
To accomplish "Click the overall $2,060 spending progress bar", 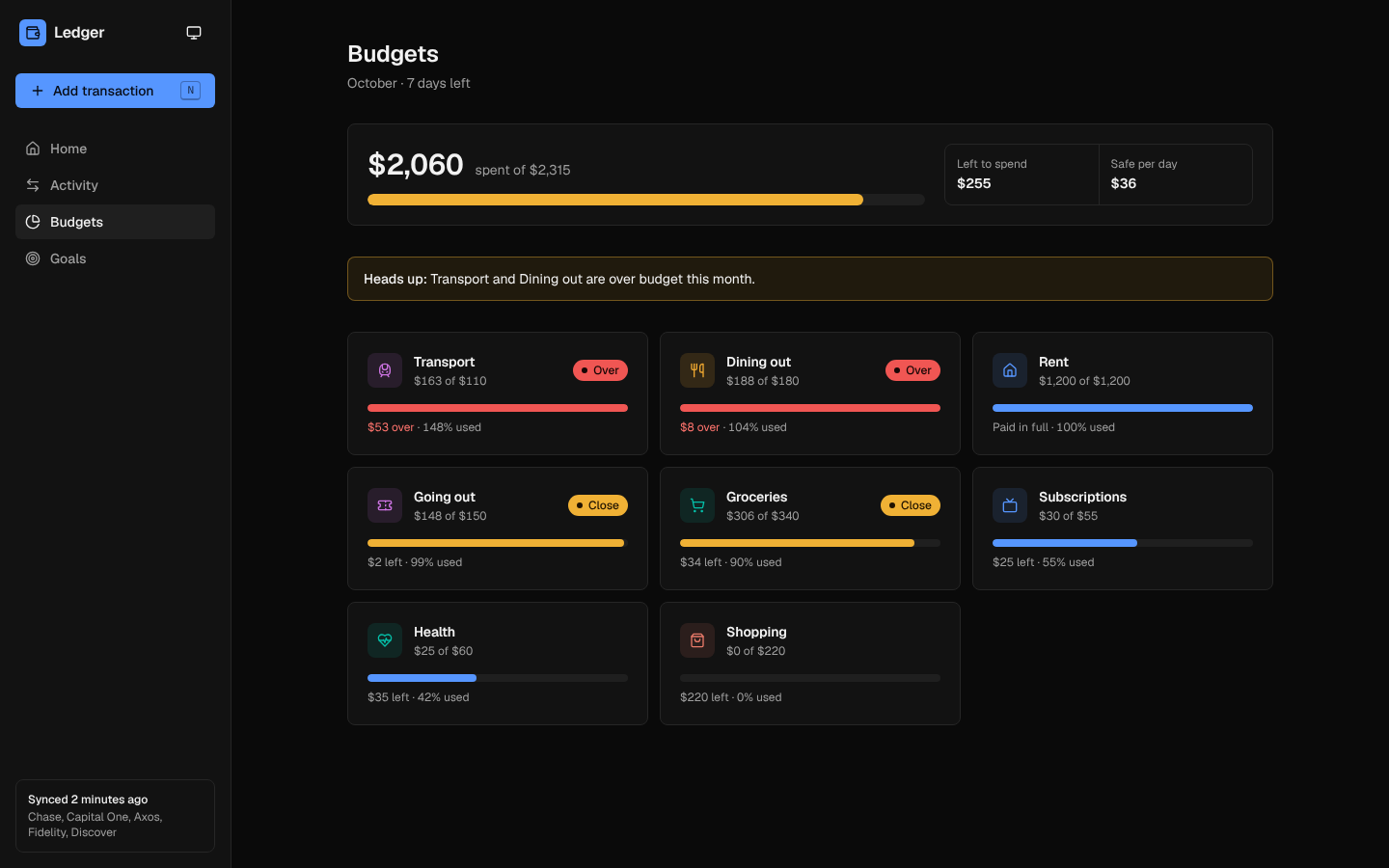I will click(646, 200).
